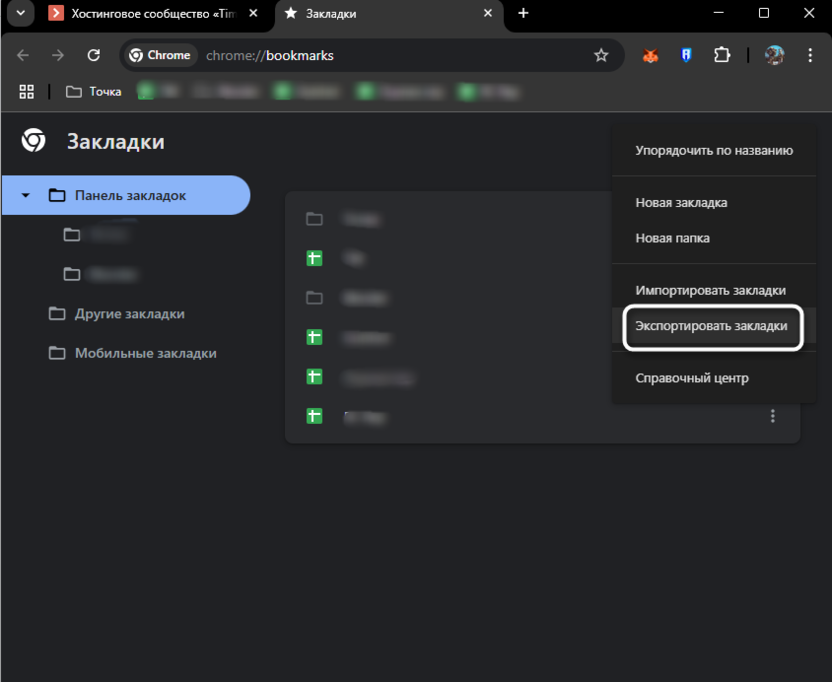Image resolution: width=832 pixels, height=682 pixels.
Task: Open more actions for last bookmark row
Action: click(x=773, y=416)
